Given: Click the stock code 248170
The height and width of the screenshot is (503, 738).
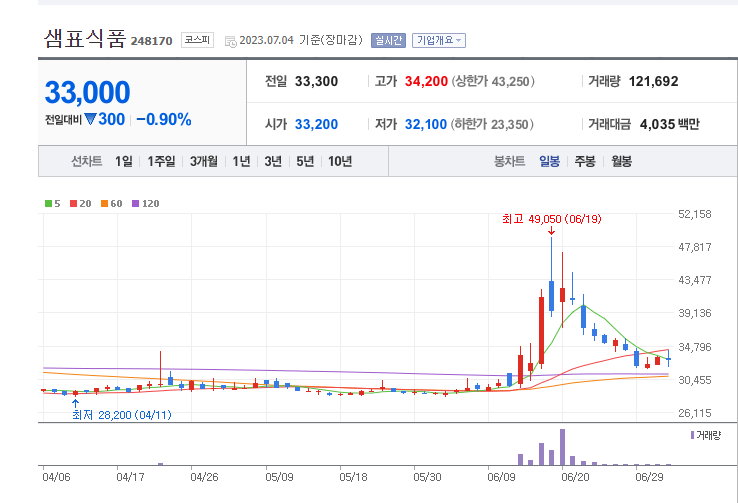Looking at the screenshot, I should click(x=152, y=41).
